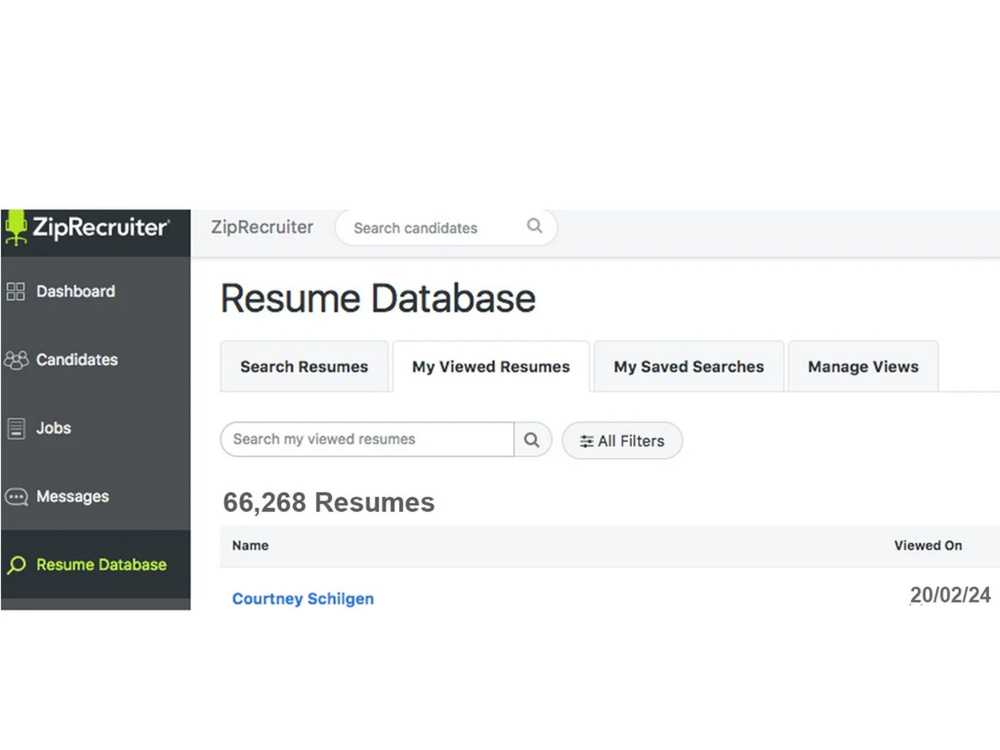
Task: Click the Jobs document icon
Action: (x=16, y=429)
